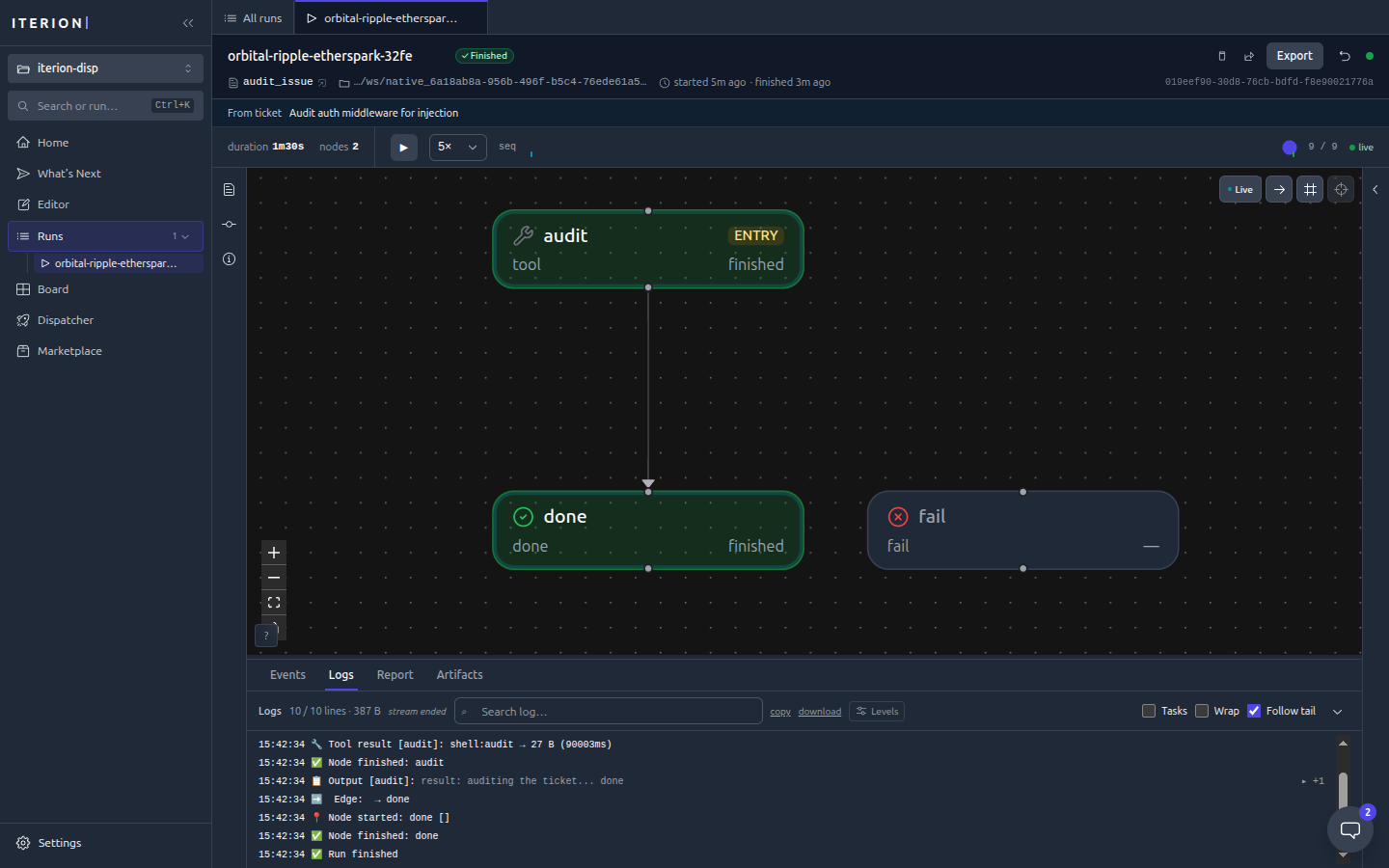Click the Finished status badge
Screen dimensions: 1389x868
click(484, 56)
